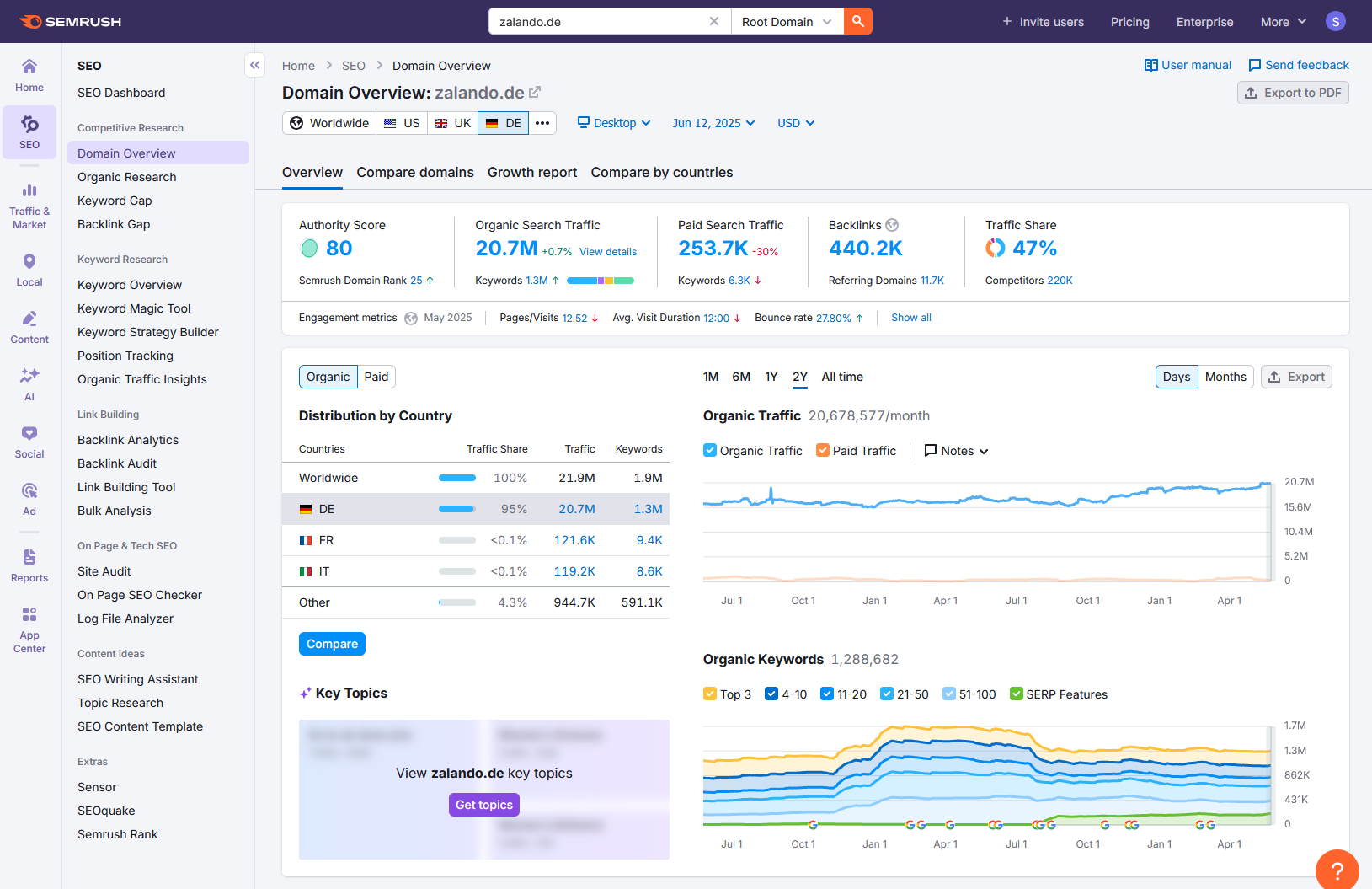Toggle 11-20 keywords checkbox

point(827,694)
